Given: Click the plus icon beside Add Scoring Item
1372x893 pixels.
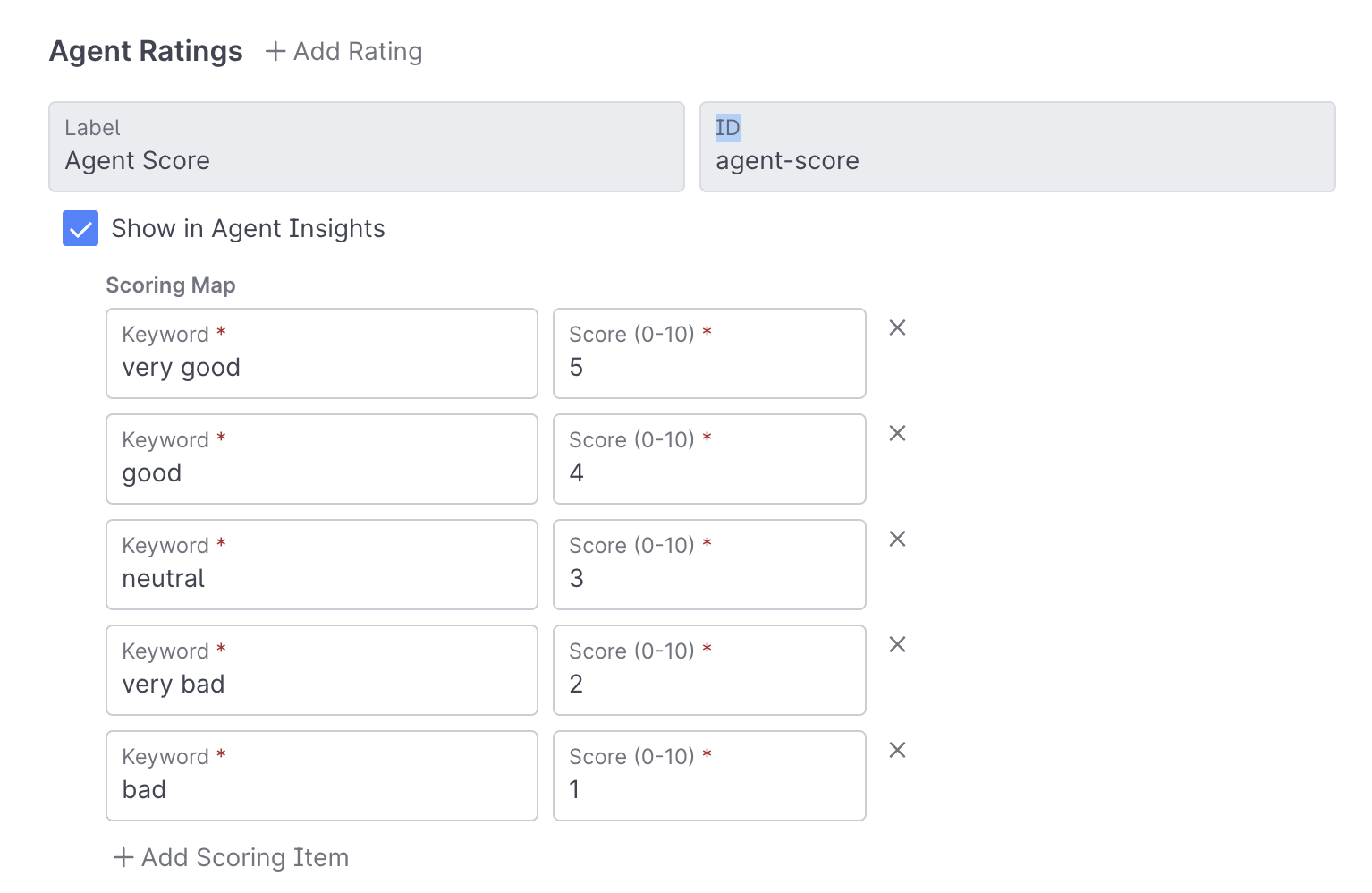Looking at the screenshot, I should [x=123, y=857].
